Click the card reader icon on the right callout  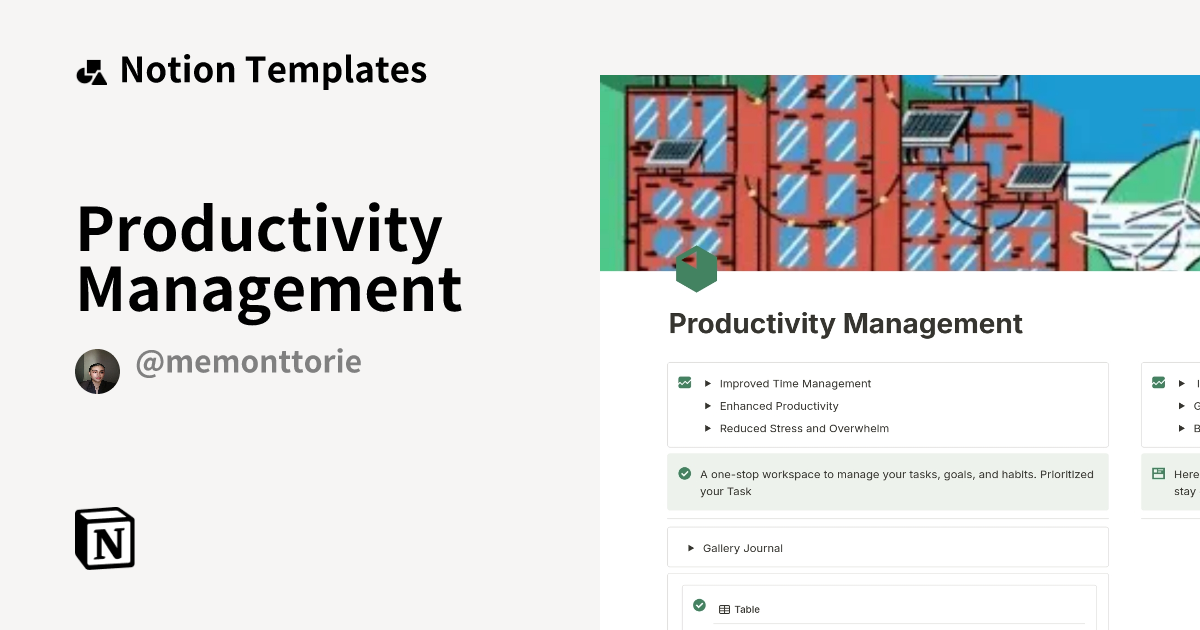point(1159,473)
